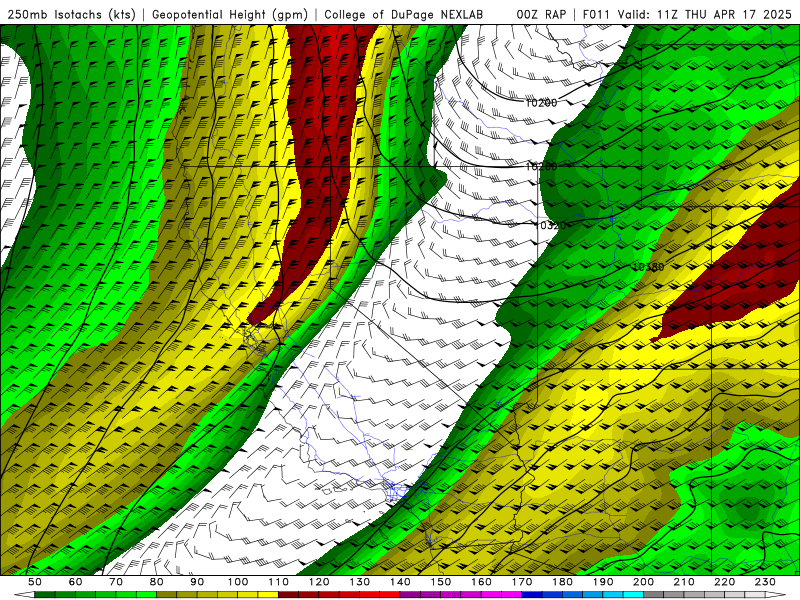Click the 'College of DuPage NEXLAB' label

click(x=404, y=14)
